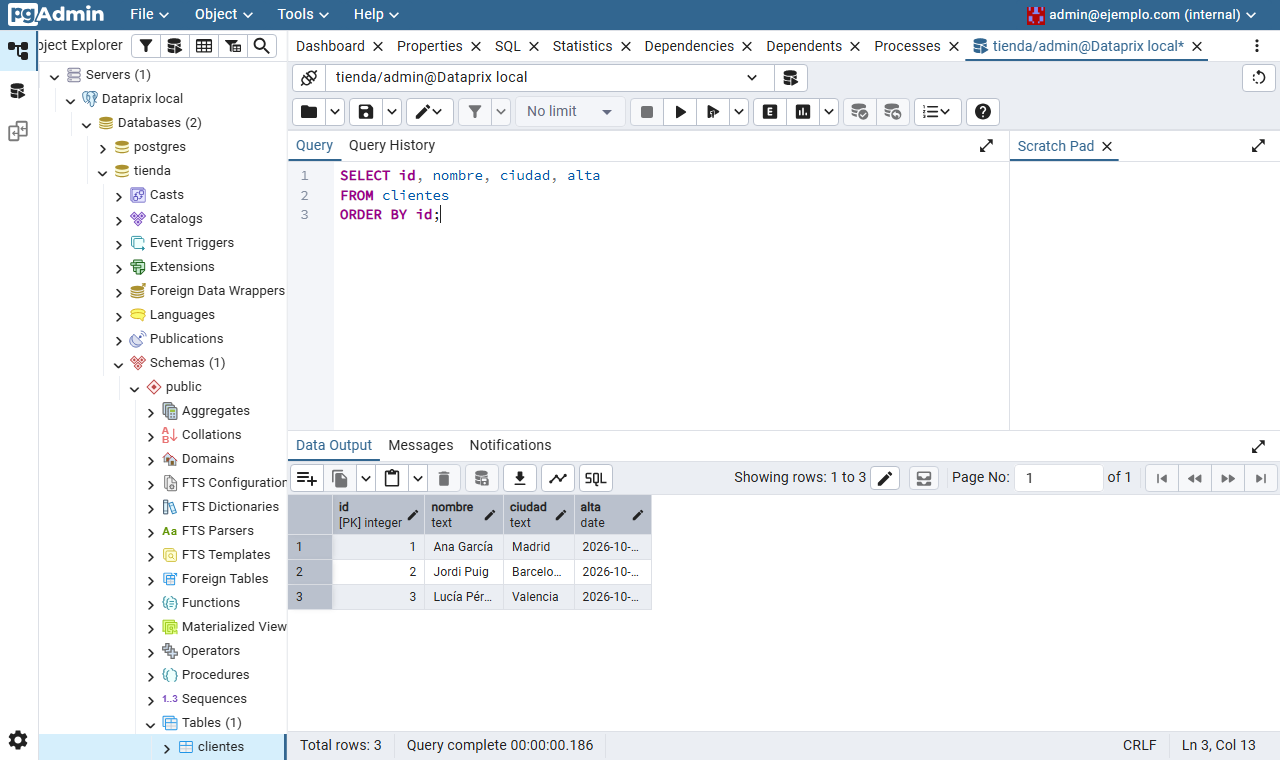Click the SQL button in results toolbar
Screen dimensions: 1280x760
click(x=596, y=478)
